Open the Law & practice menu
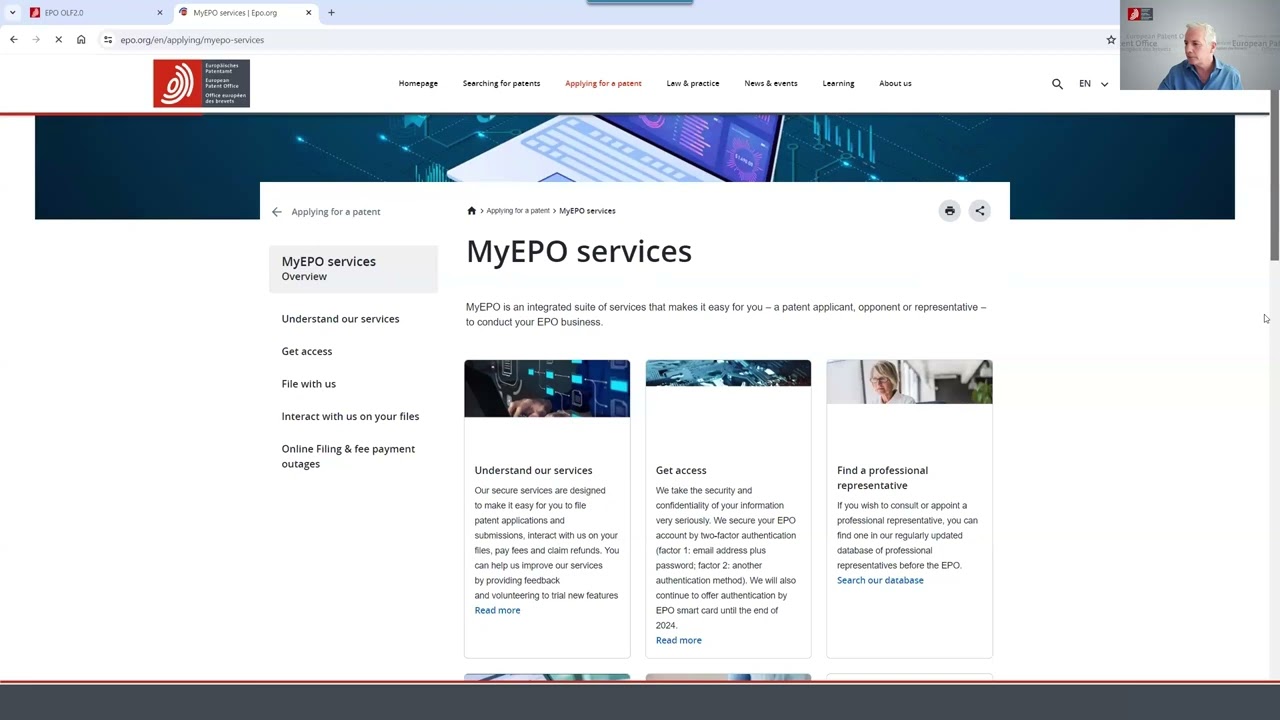Viewport: 1280px width, 720px height. click(x=693, y=83)
